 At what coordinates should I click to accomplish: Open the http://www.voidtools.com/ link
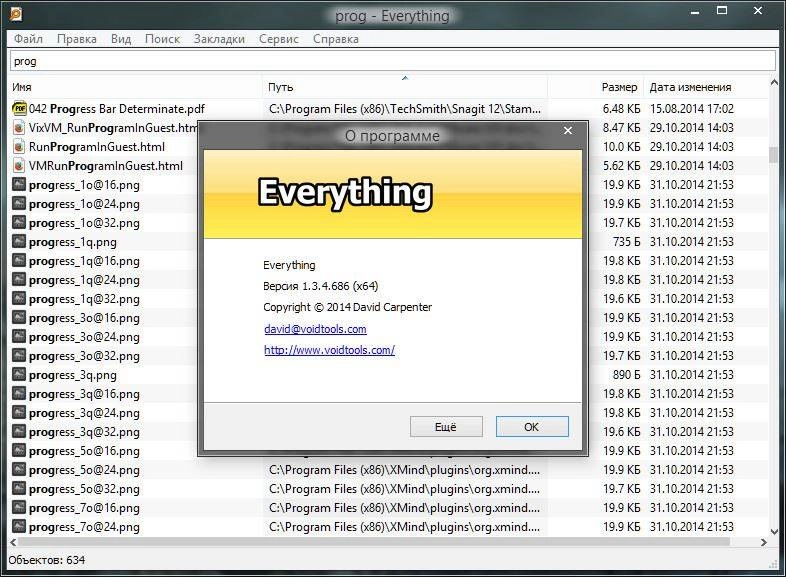coord(329,350)
